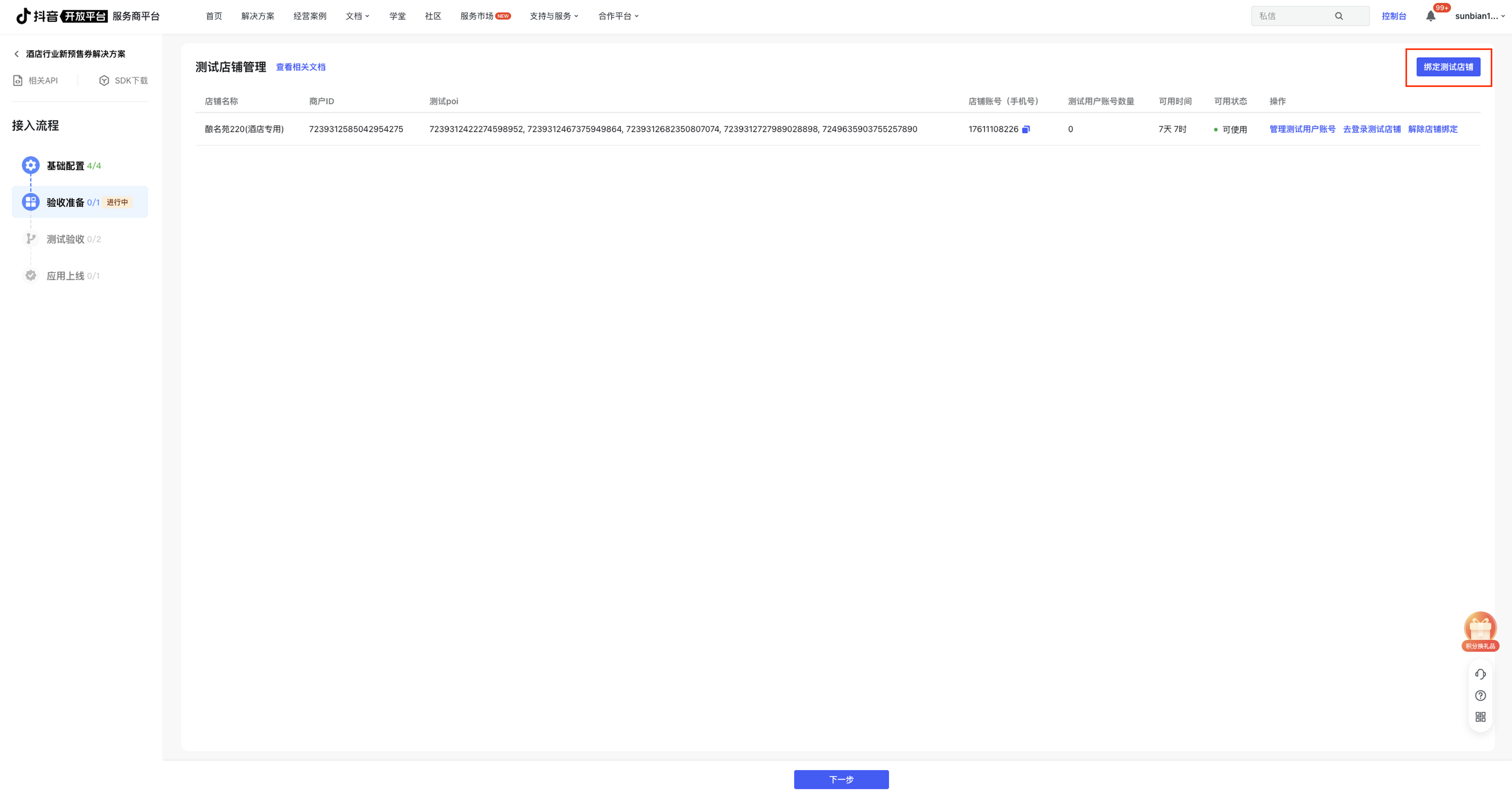1512x795 pixels.
Task: Click the points gift exchange icon
Action: 1480,630
